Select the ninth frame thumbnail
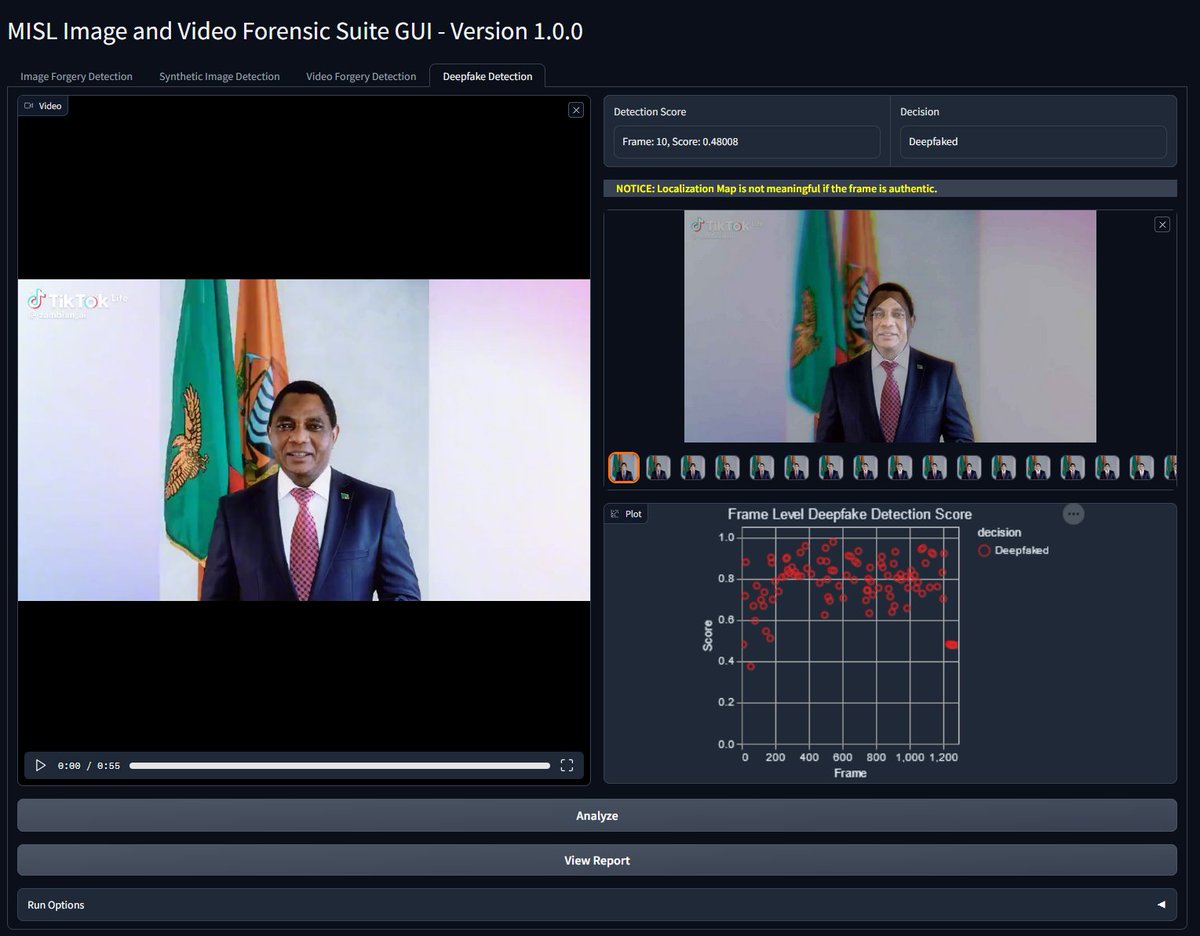This screenshot has width=1200, height=936. pyautogui.click(x=900, y=467)
